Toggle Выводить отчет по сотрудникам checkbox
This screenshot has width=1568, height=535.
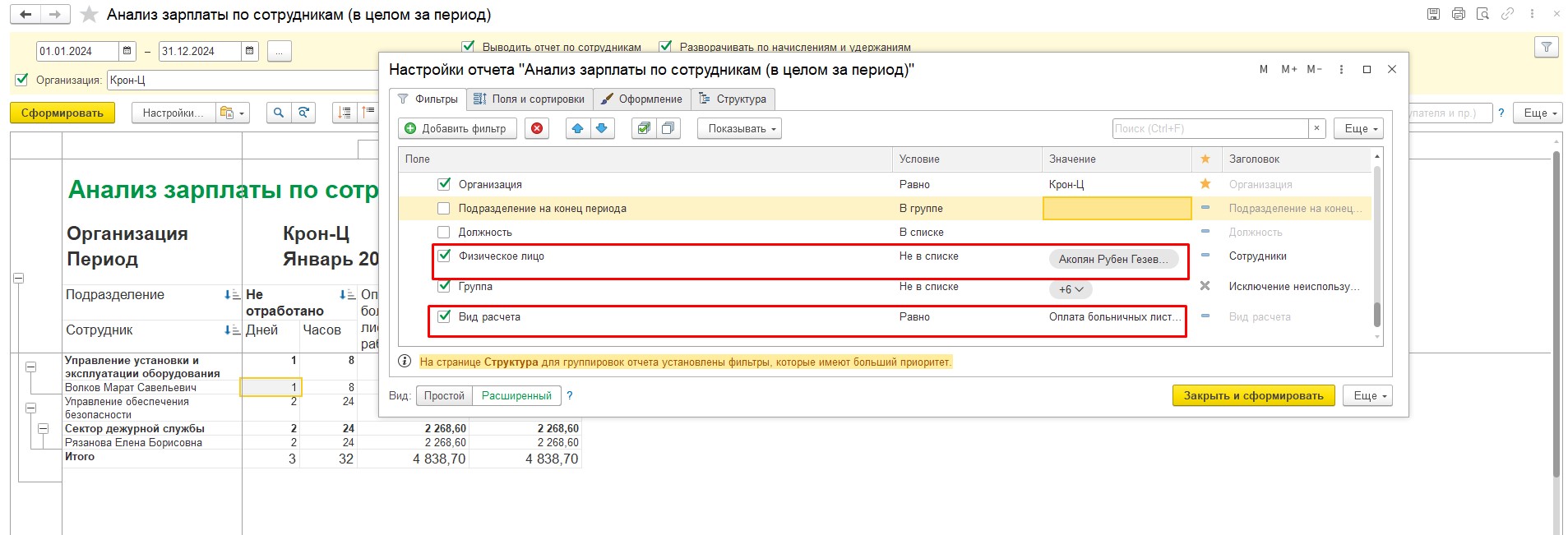click(468, 47)
